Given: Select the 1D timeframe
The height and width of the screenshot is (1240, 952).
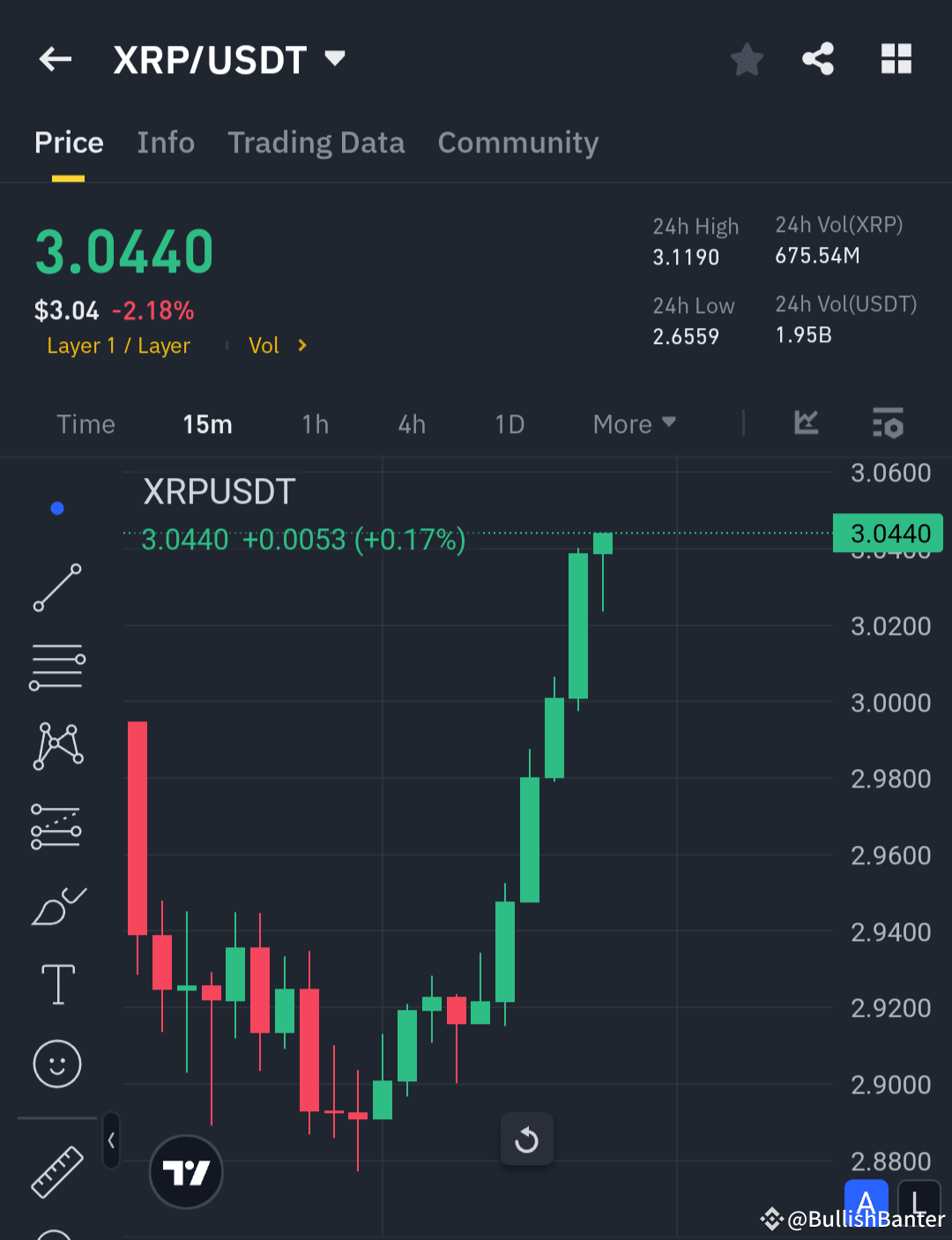Looking at the screenshot, I should [509, 424].
